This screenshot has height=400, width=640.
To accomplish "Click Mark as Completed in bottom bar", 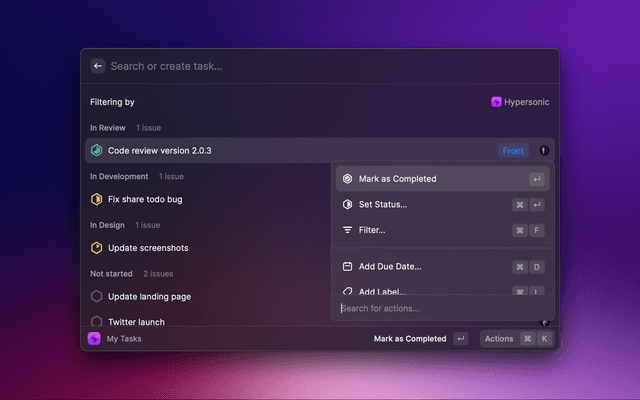I will (410, 339).
